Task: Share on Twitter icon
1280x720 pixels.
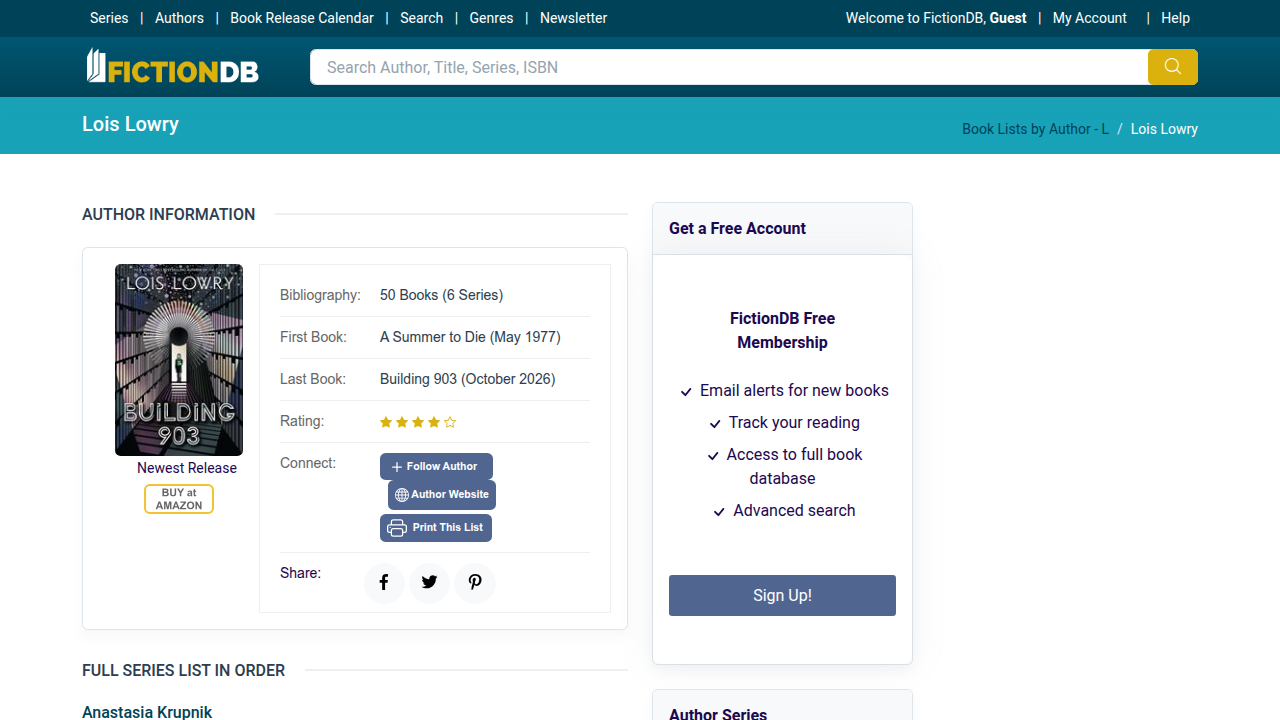Action: pos(429,583)
